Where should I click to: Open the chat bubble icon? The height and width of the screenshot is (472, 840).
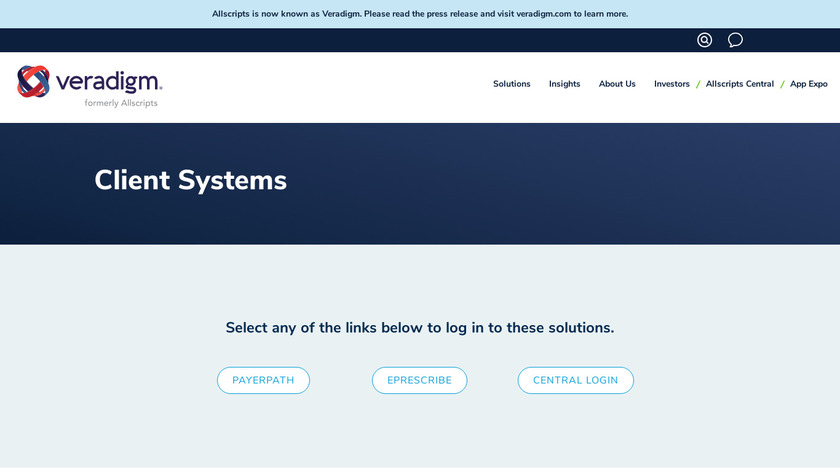click(735, 40)
